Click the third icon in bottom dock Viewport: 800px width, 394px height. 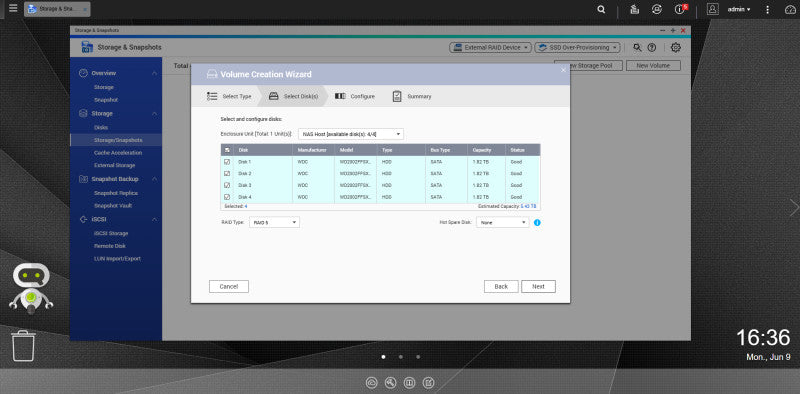point(409,382)
